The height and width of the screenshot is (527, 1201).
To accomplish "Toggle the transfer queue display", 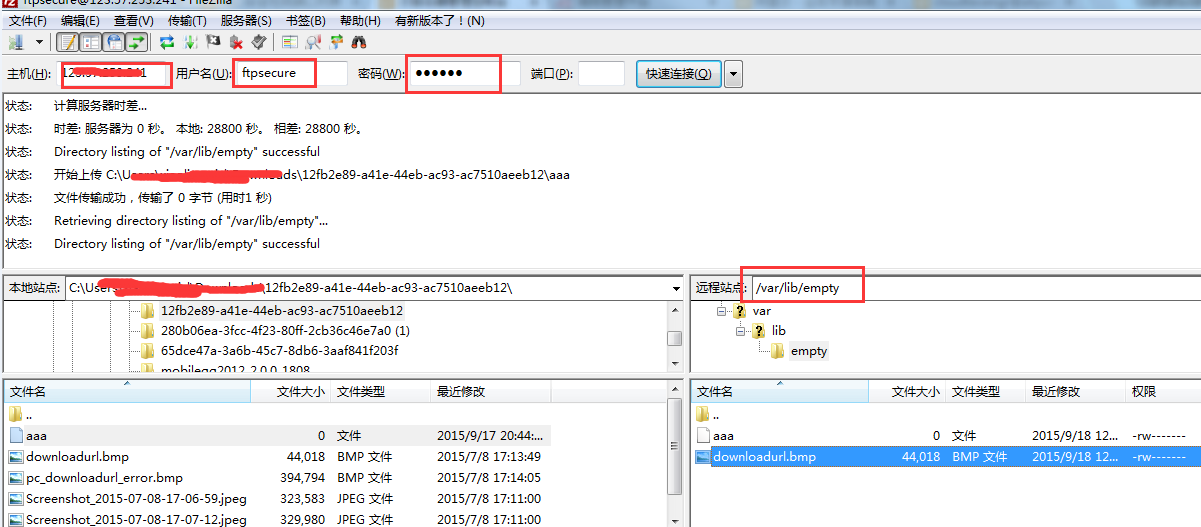I will 136,42.
